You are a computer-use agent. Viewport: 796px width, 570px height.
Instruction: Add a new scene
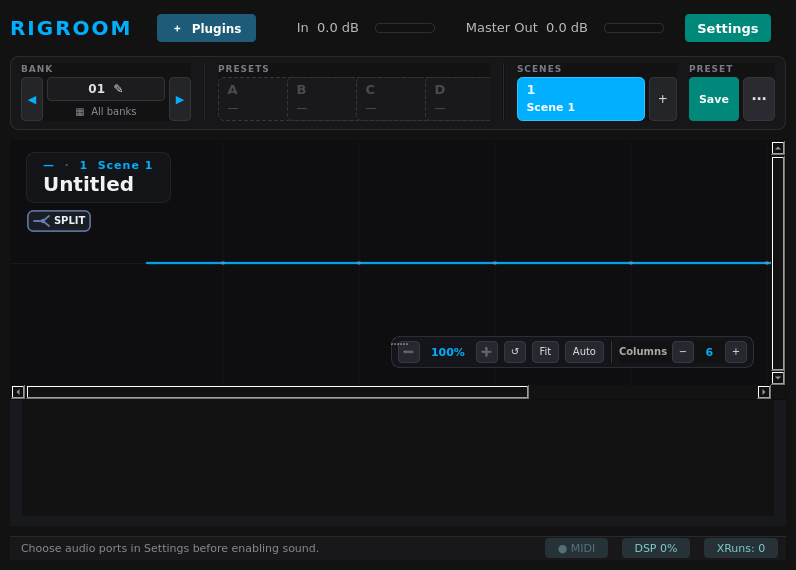[662, 99]
